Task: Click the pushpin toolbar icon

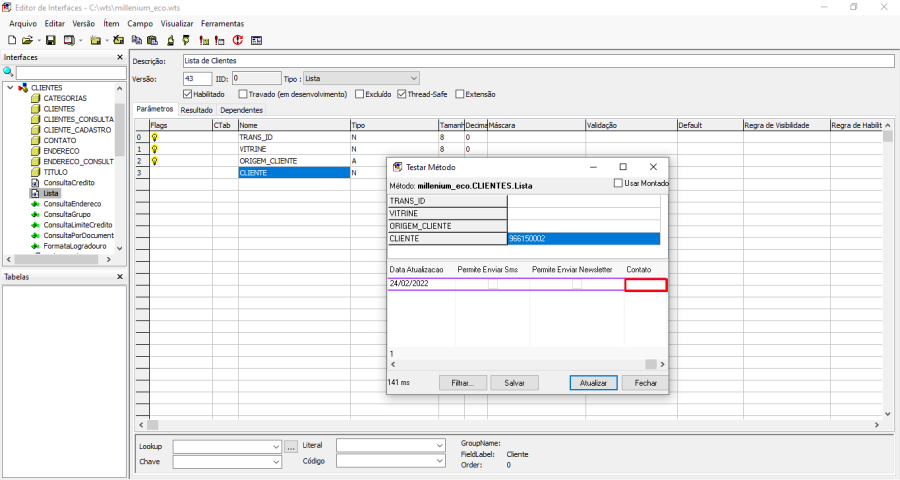Action: click(186, 40)
